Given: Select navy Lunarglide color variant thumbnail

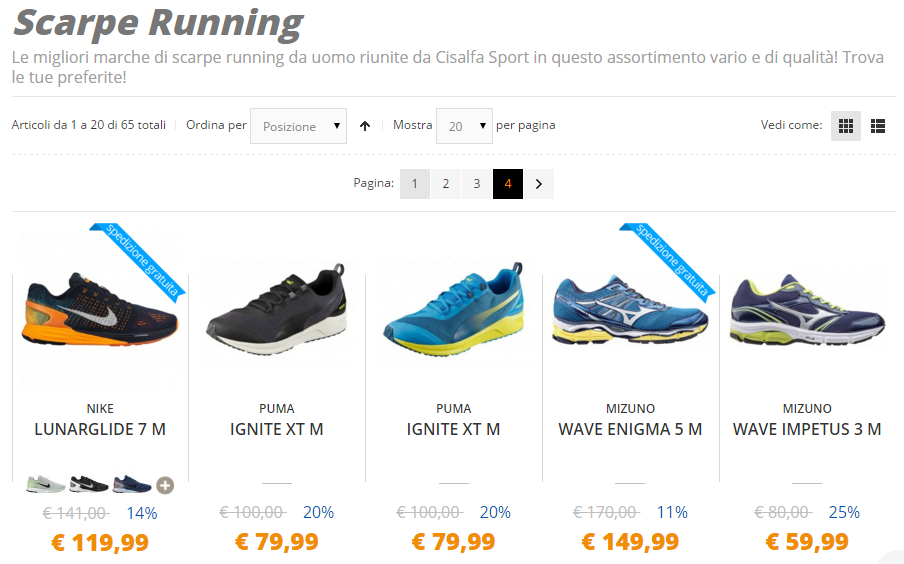Looking at the screenshot, I should [x=132, y=484].
